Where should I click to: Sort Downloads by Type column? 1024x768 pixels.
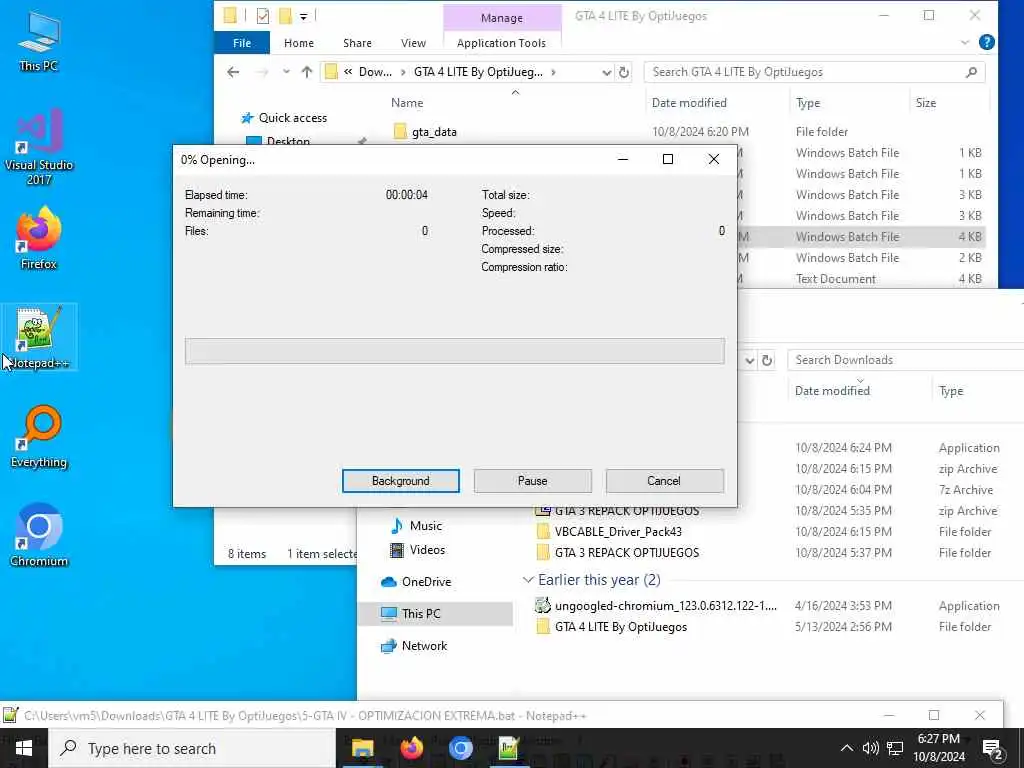(x=950, y=391)
